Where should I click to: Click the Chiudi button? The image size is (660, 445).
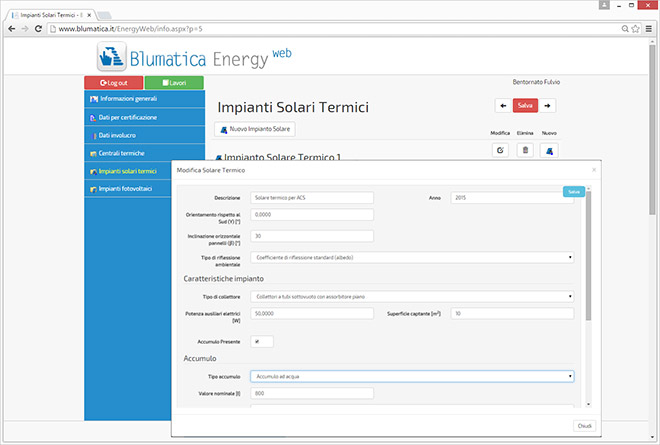(584, 426)
